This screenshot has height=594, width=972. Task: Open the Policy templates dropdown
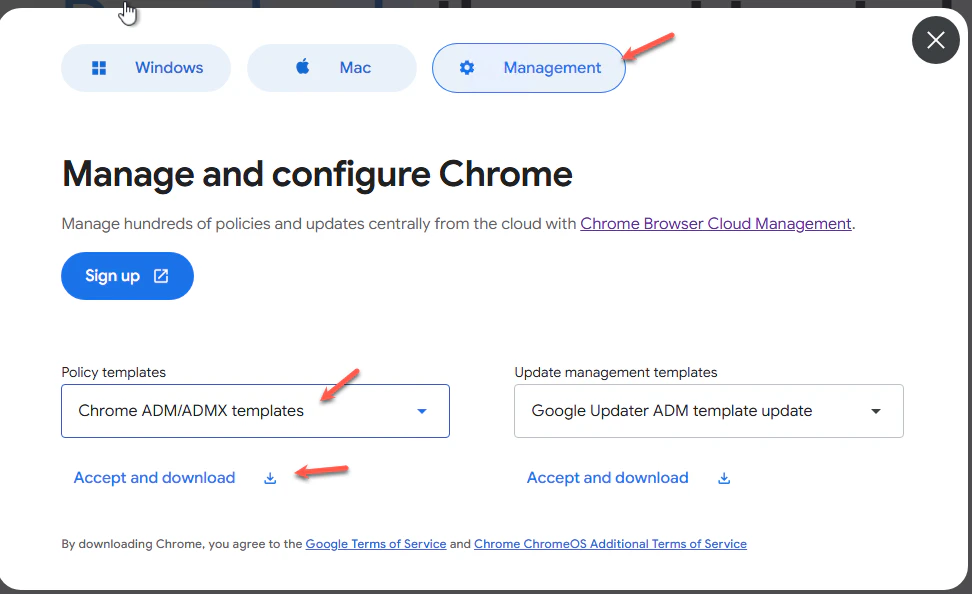(x=255, y=411)
